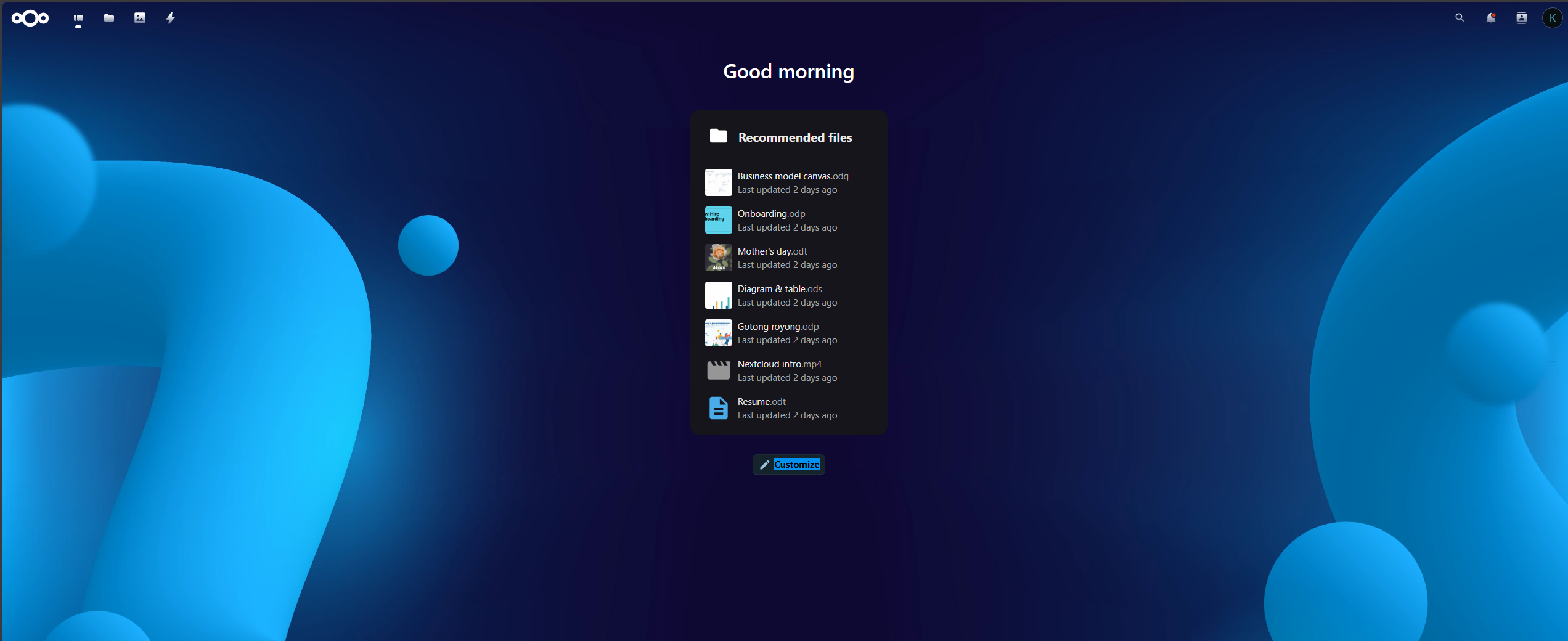Open the Mother's day thumbnail
1568x641 pixels.
(x=719, y=258)
